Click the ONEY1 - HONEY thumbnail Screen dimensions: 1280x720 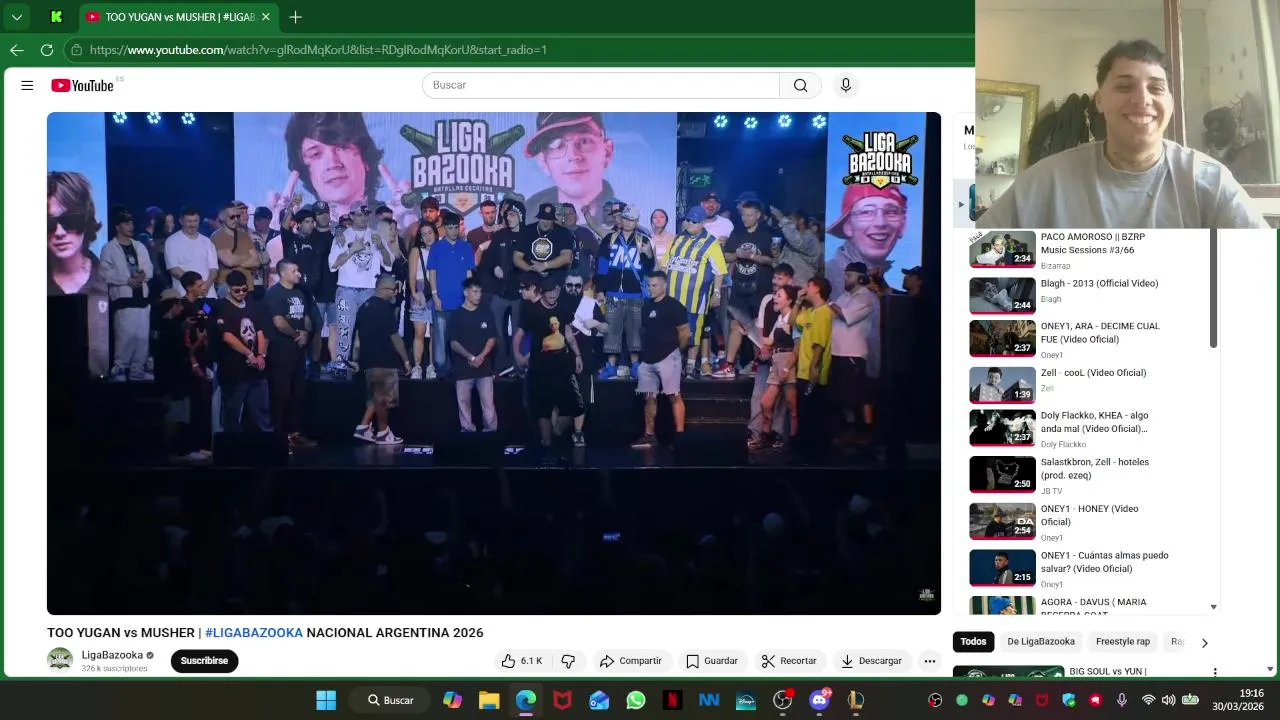(x=1002, y=521)
